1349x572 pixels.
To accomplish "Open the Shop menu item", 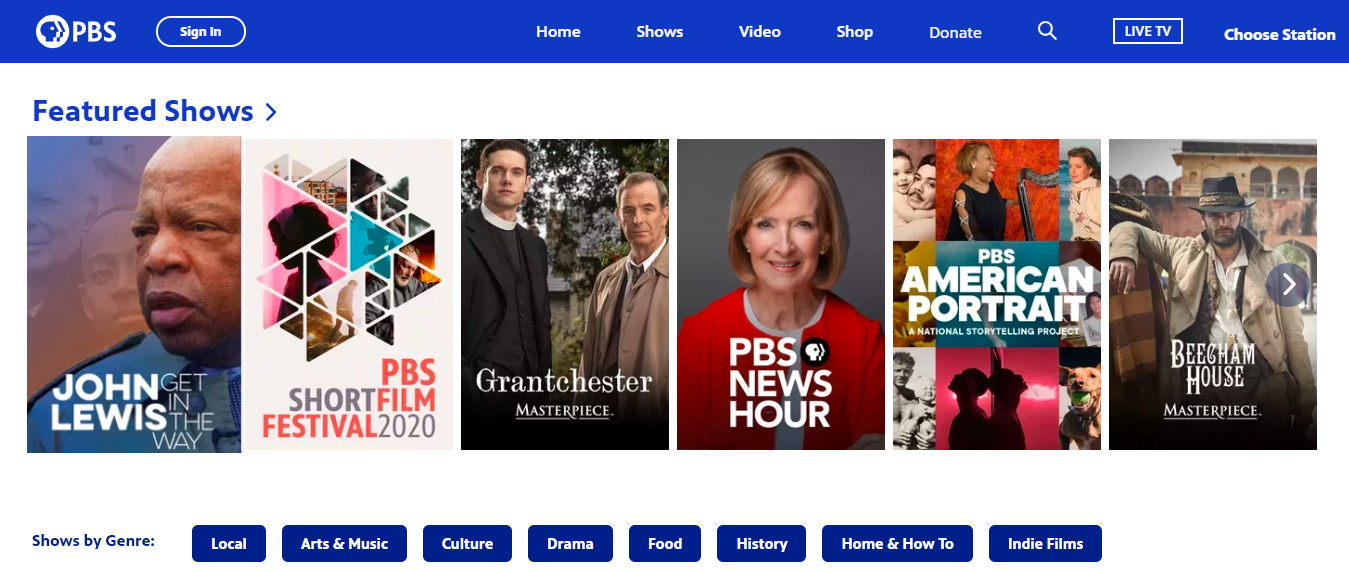I will coord(855,32).
